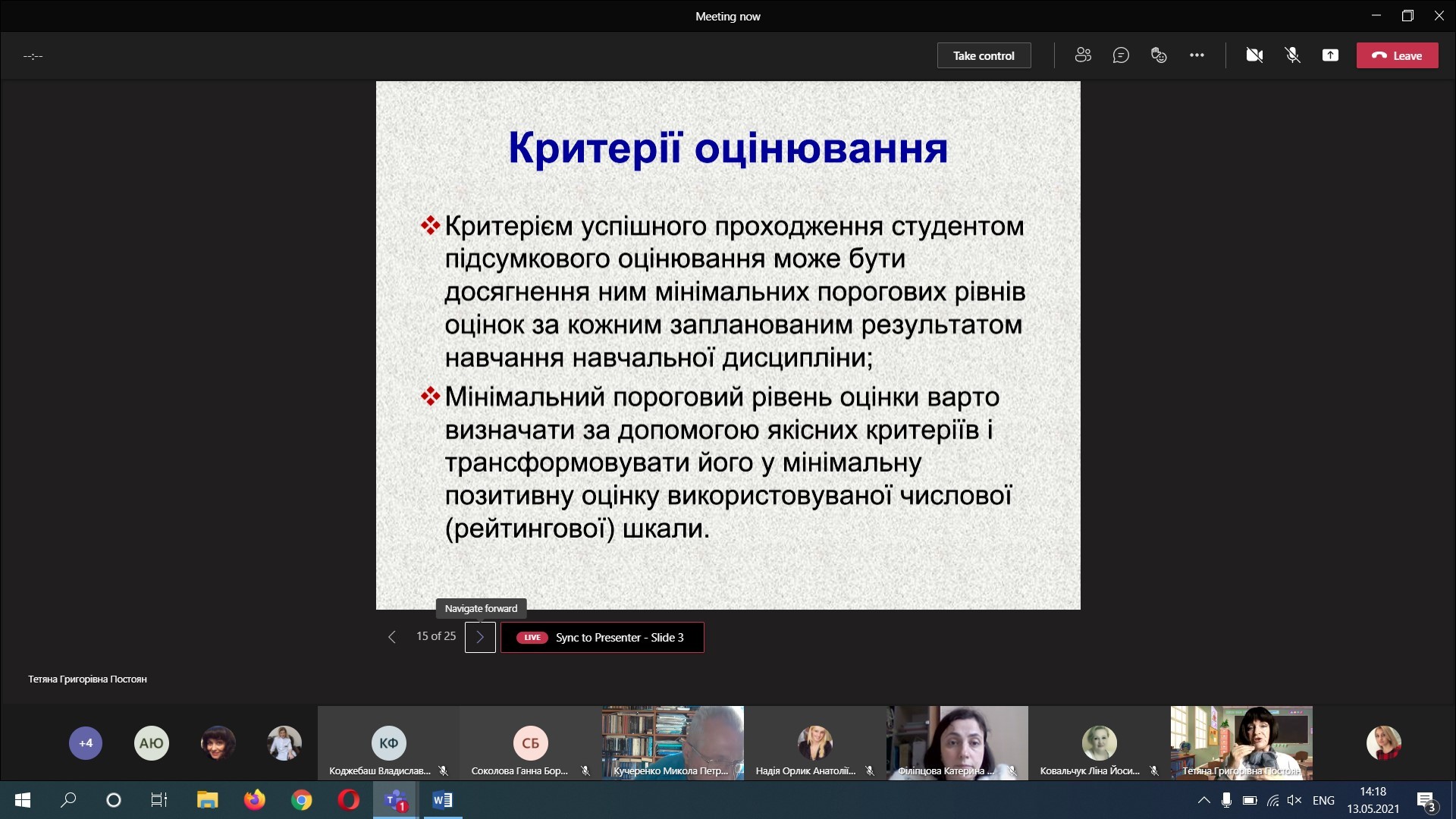Open the share content tray
Image resolution: width=1456 pixels, height=819 pixels.
click(x=1330, y=55)
